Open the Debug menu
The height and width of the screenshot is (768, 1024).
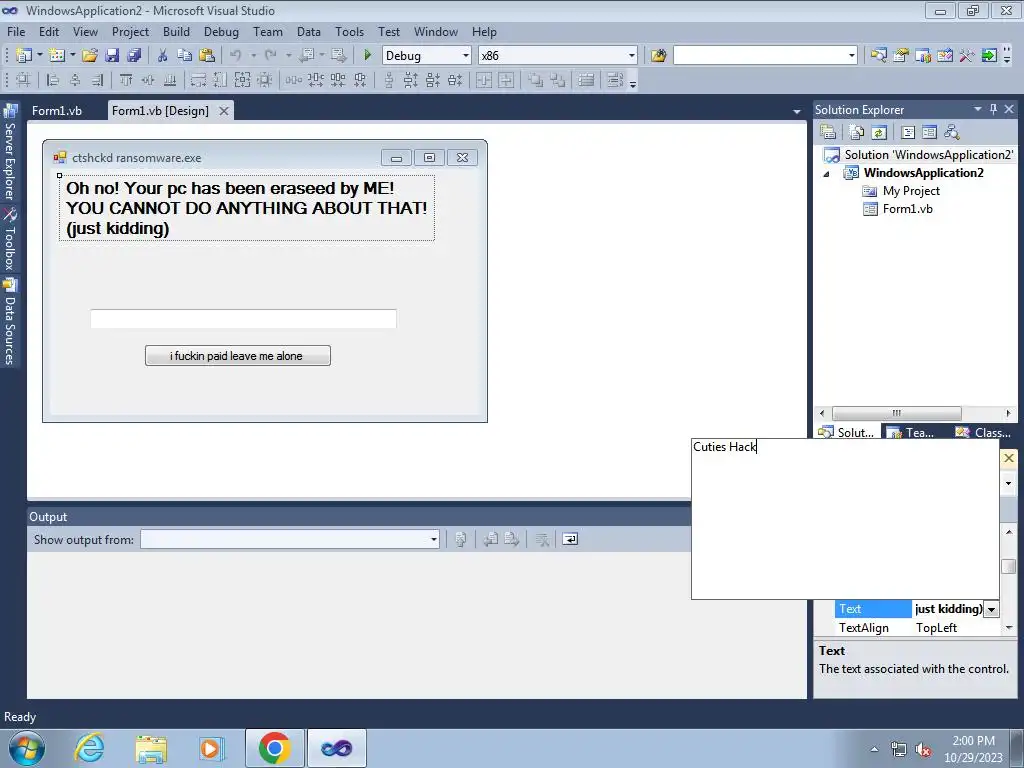tap(221, 31)
